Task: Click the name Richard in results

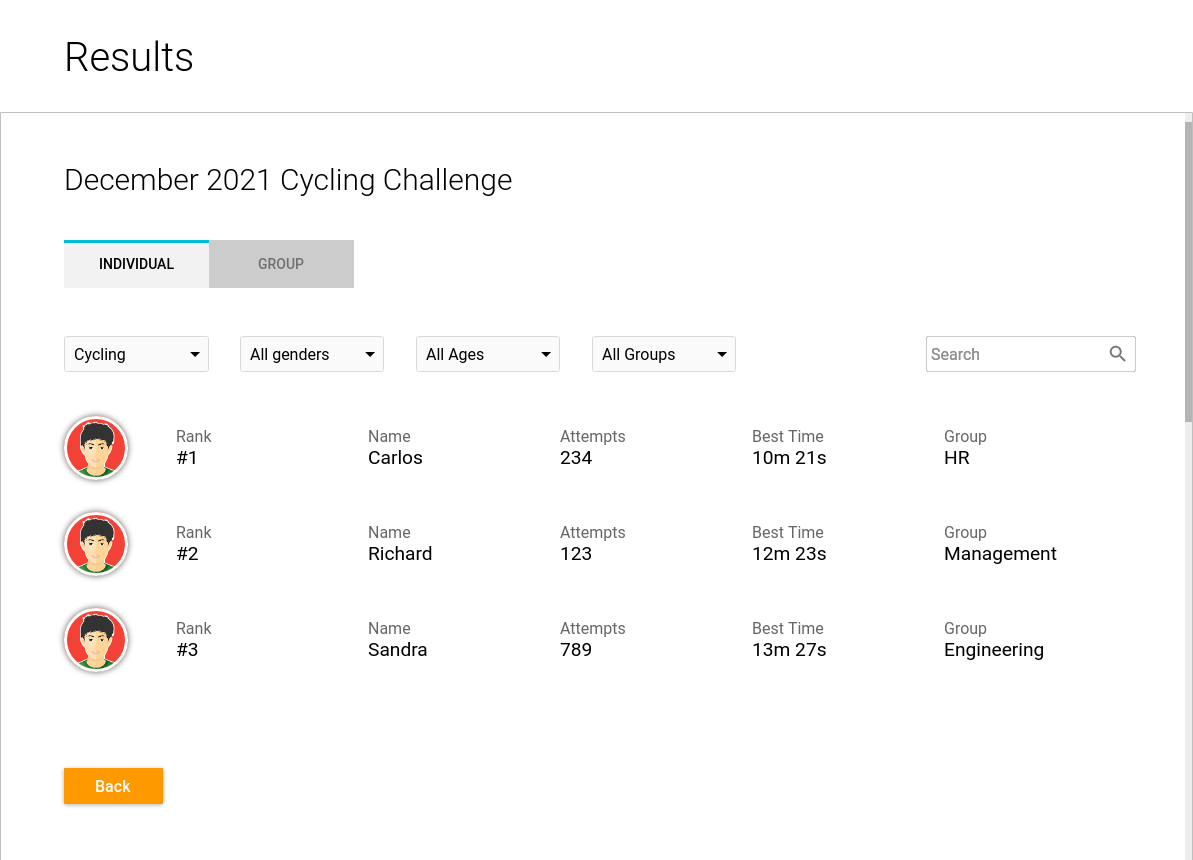Action: [400, 554]
